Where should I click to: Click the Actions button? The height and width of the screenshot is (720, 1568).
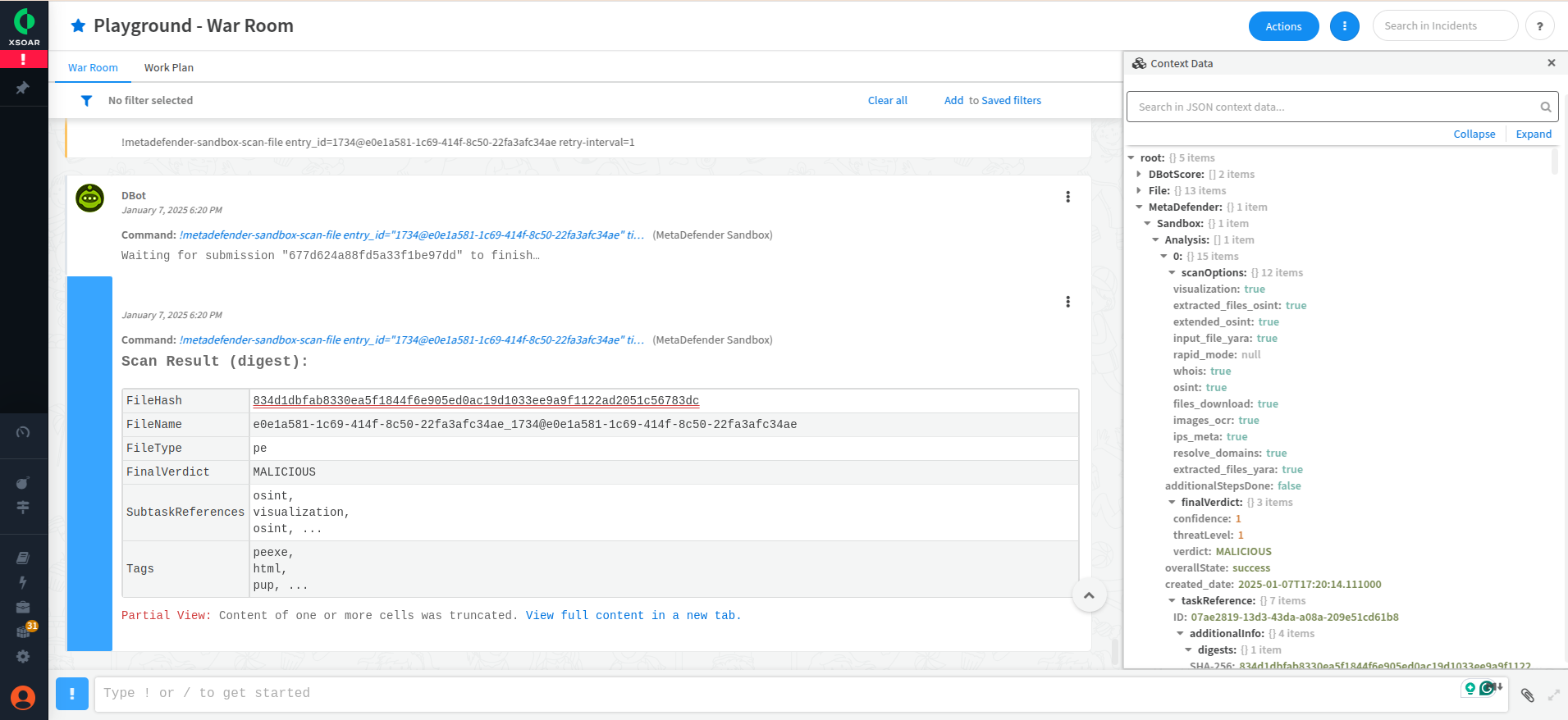(1283, 26)
